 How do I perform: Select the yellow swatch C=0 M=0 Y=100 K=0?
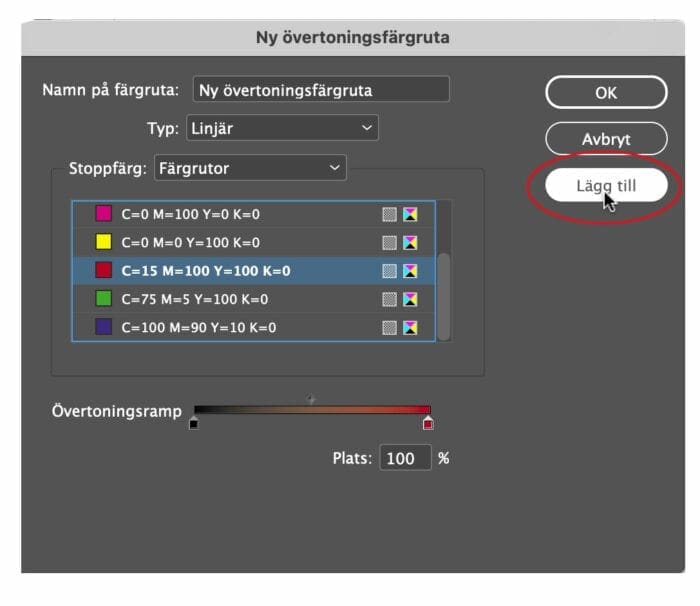253,242
